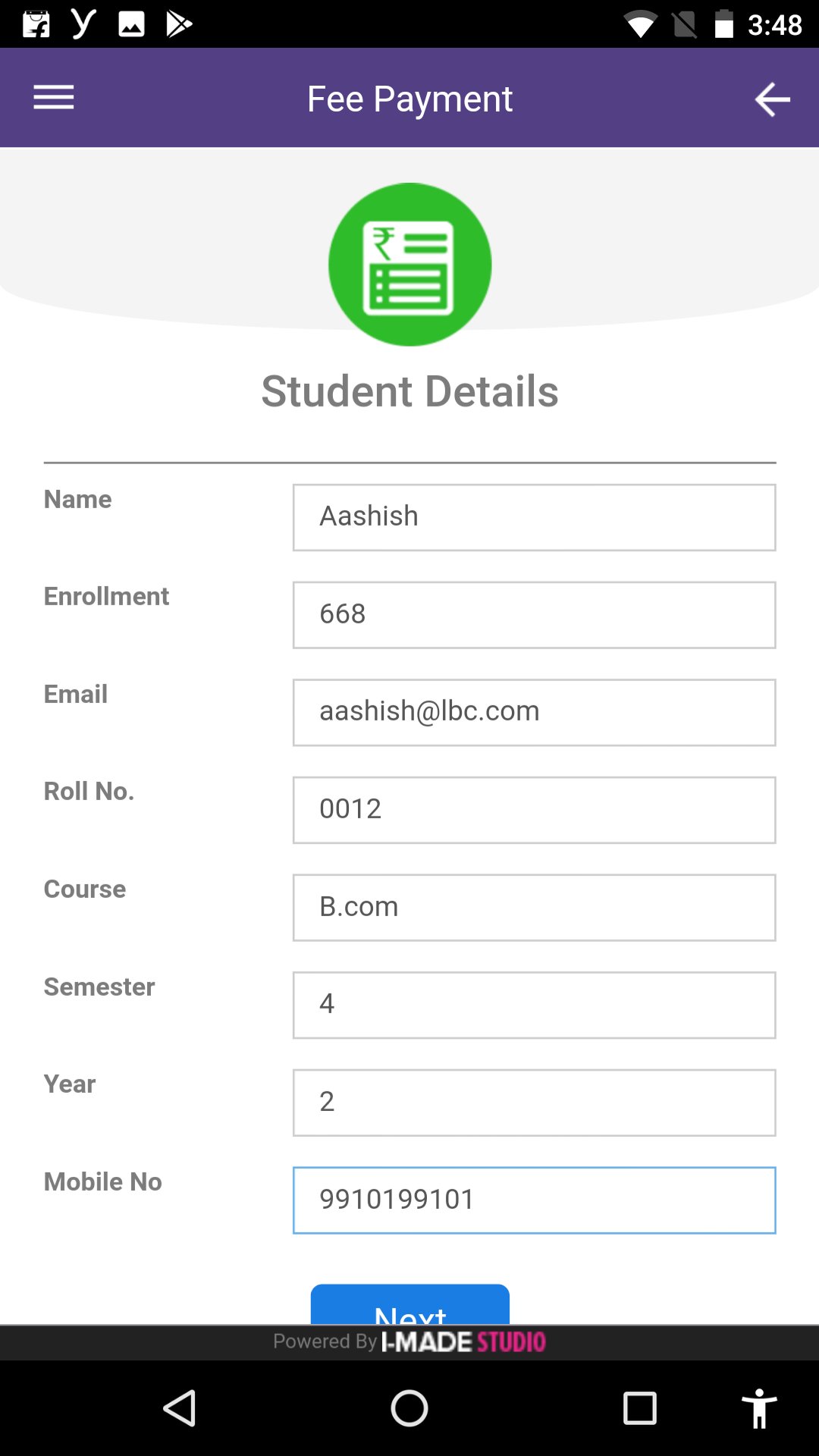Tap the I-MADE STUDIO powered-by link
The image size is (819, 1456).
coord(463,1342)
